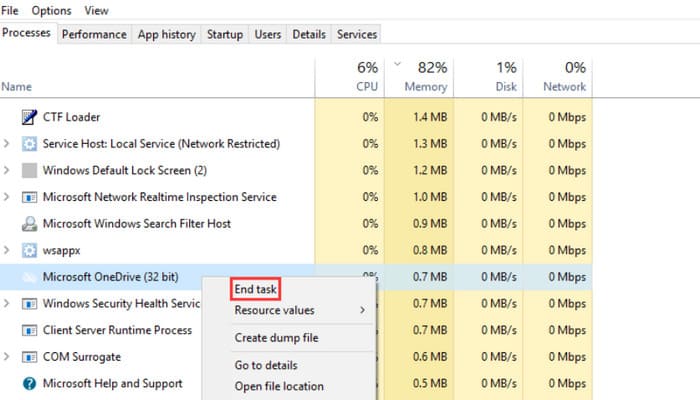Open the Options menu
Screen dimensions: 700x400
[51, 10]
